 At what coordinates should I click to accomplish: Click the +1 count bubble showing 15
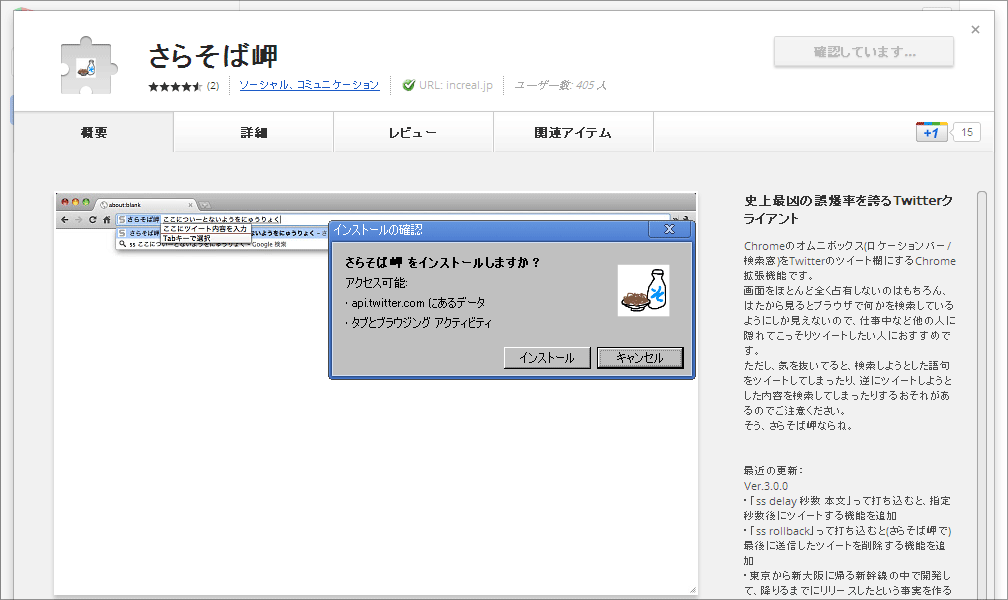tap(966, 132)
